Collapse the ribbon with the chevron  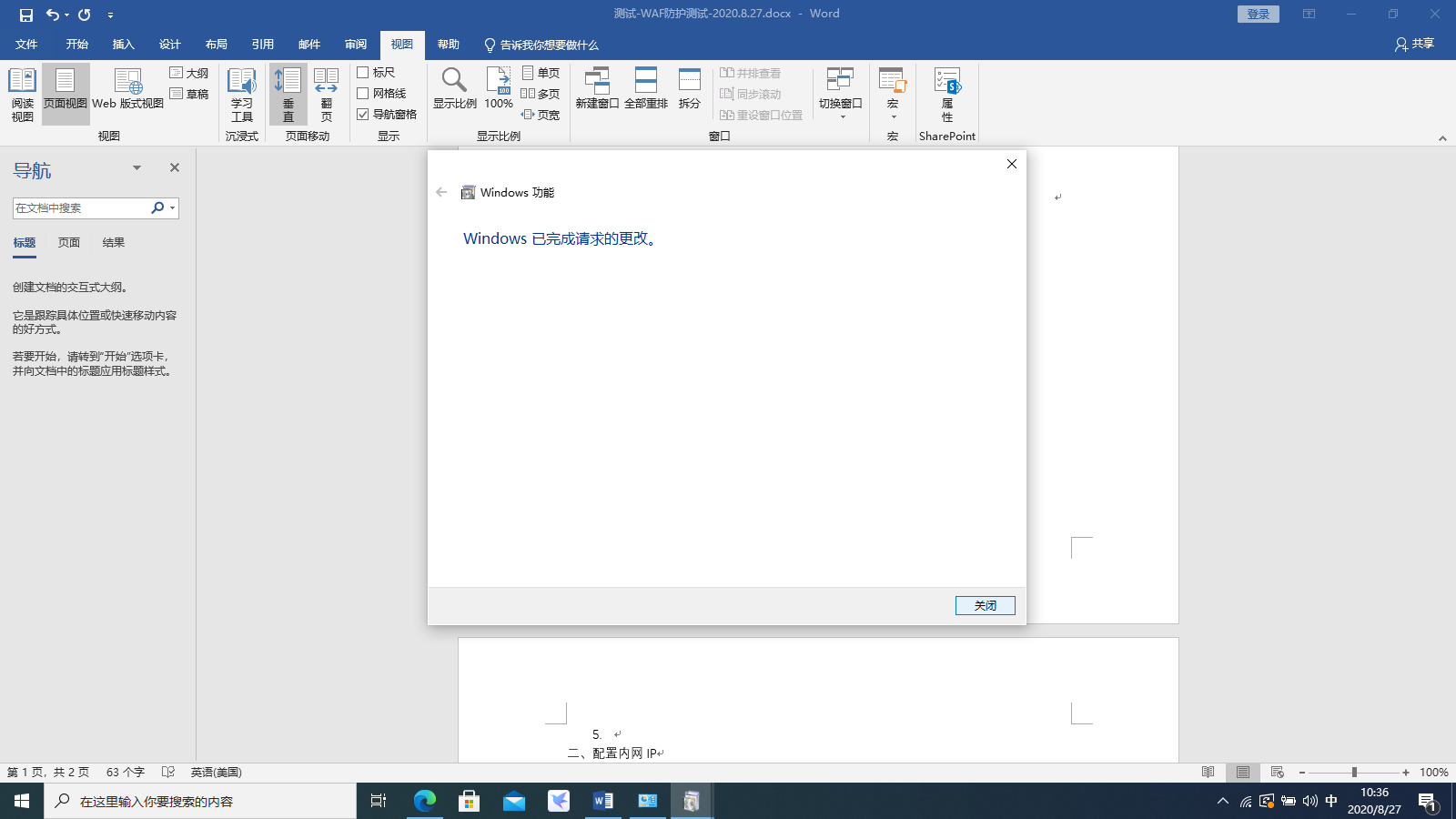[x=1442, y=138]
